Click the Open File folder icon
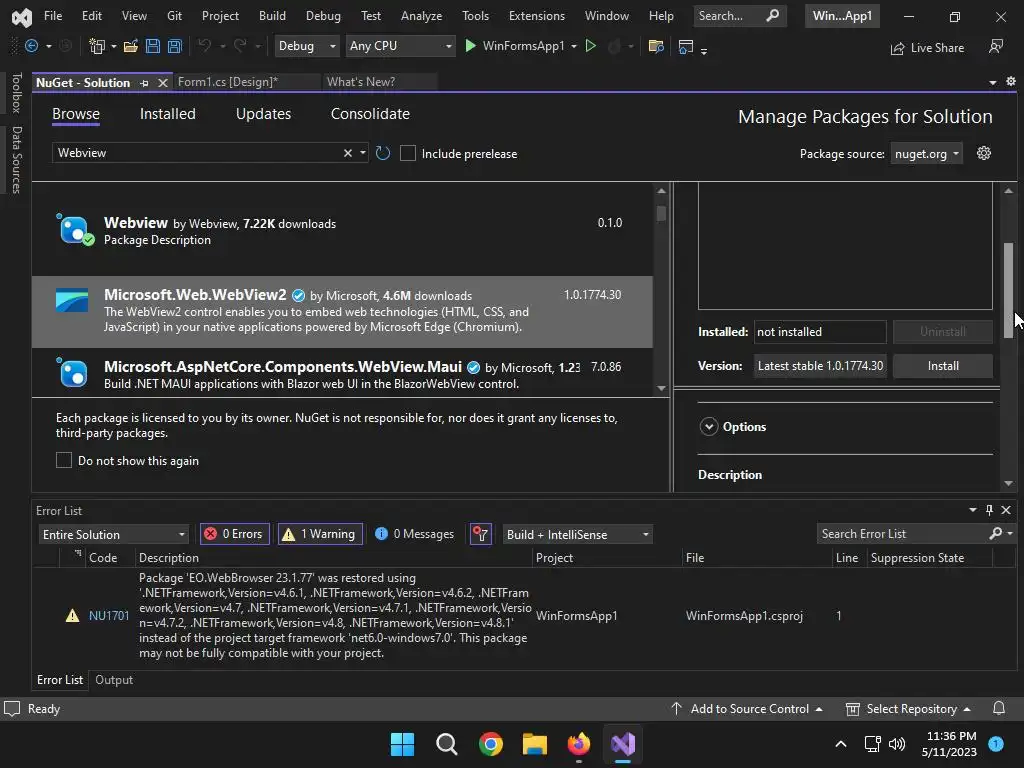This screenshot has height=768, width=1024. 131,46
